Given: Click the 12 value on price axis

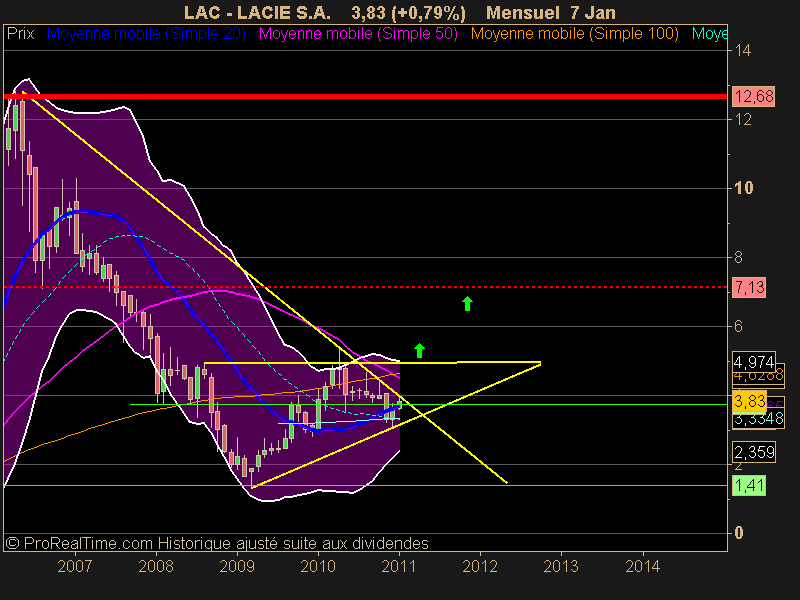Looking at the screenshot, I should click(x=743, y=119).
